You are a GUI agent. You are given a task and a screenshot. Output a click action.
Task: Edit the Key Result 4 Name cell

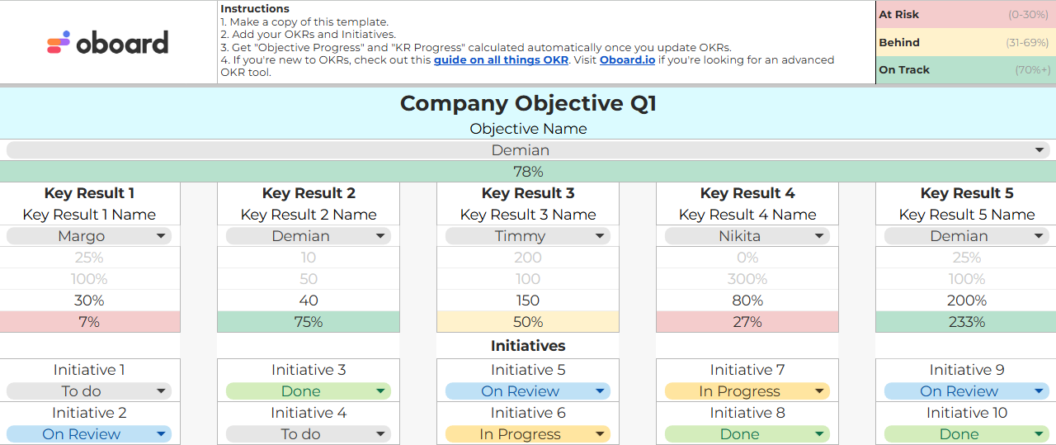click(748, 215)
